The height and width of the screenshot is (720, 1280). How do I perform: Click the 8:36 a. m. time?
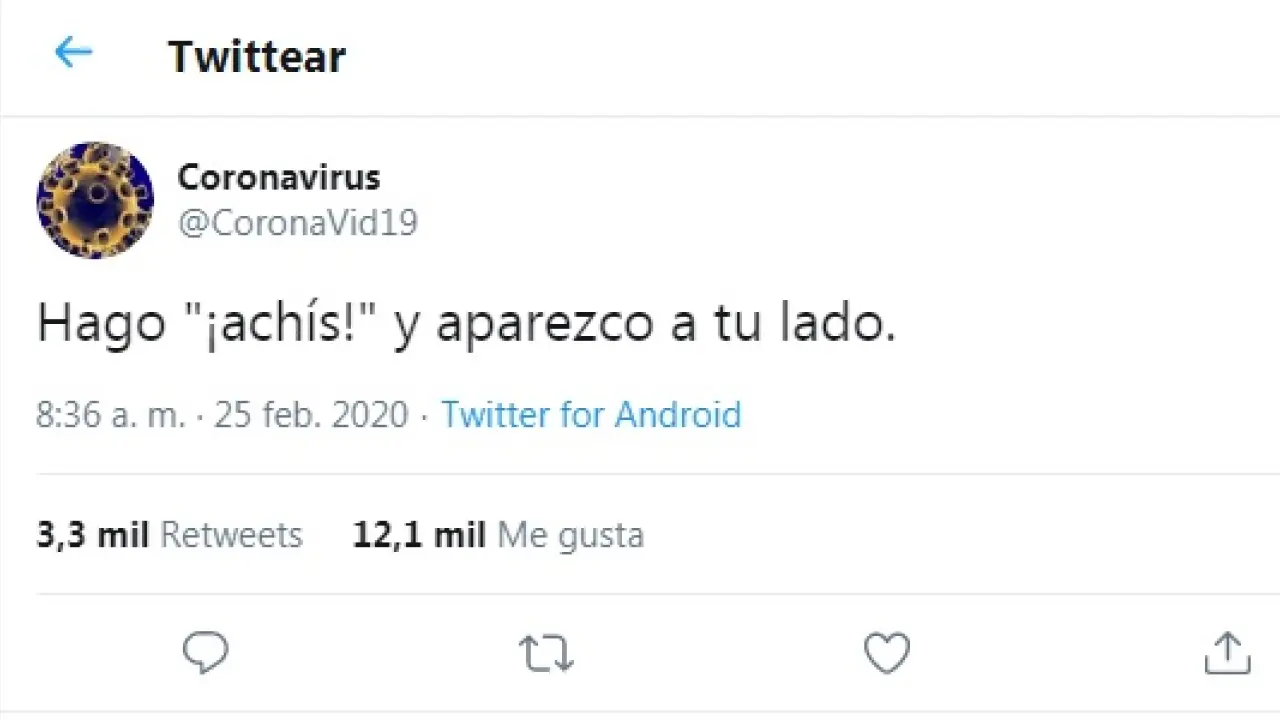tap(110, 414)
